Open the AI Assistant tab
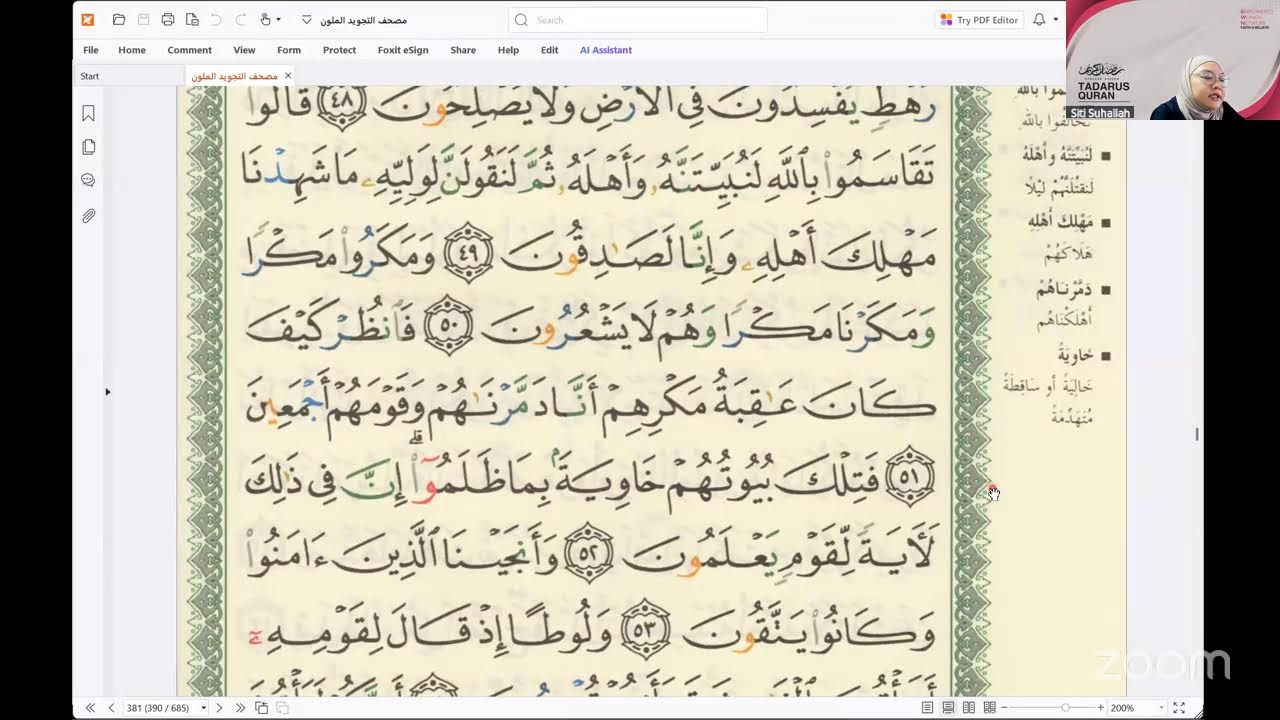 point(606,50)
